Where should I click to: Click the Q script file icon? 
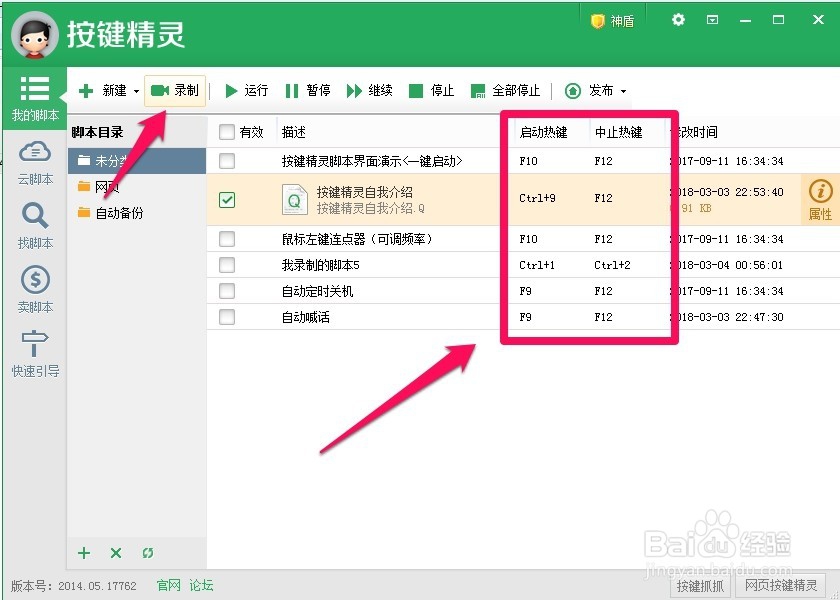click(x=295, y=199)
